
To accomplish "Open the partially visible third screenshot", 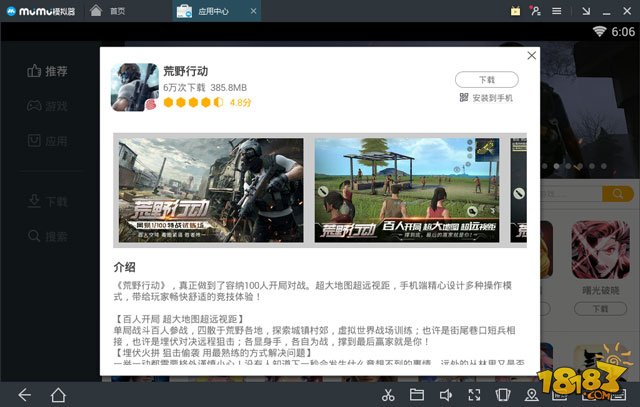I will (x=518, y=190).
